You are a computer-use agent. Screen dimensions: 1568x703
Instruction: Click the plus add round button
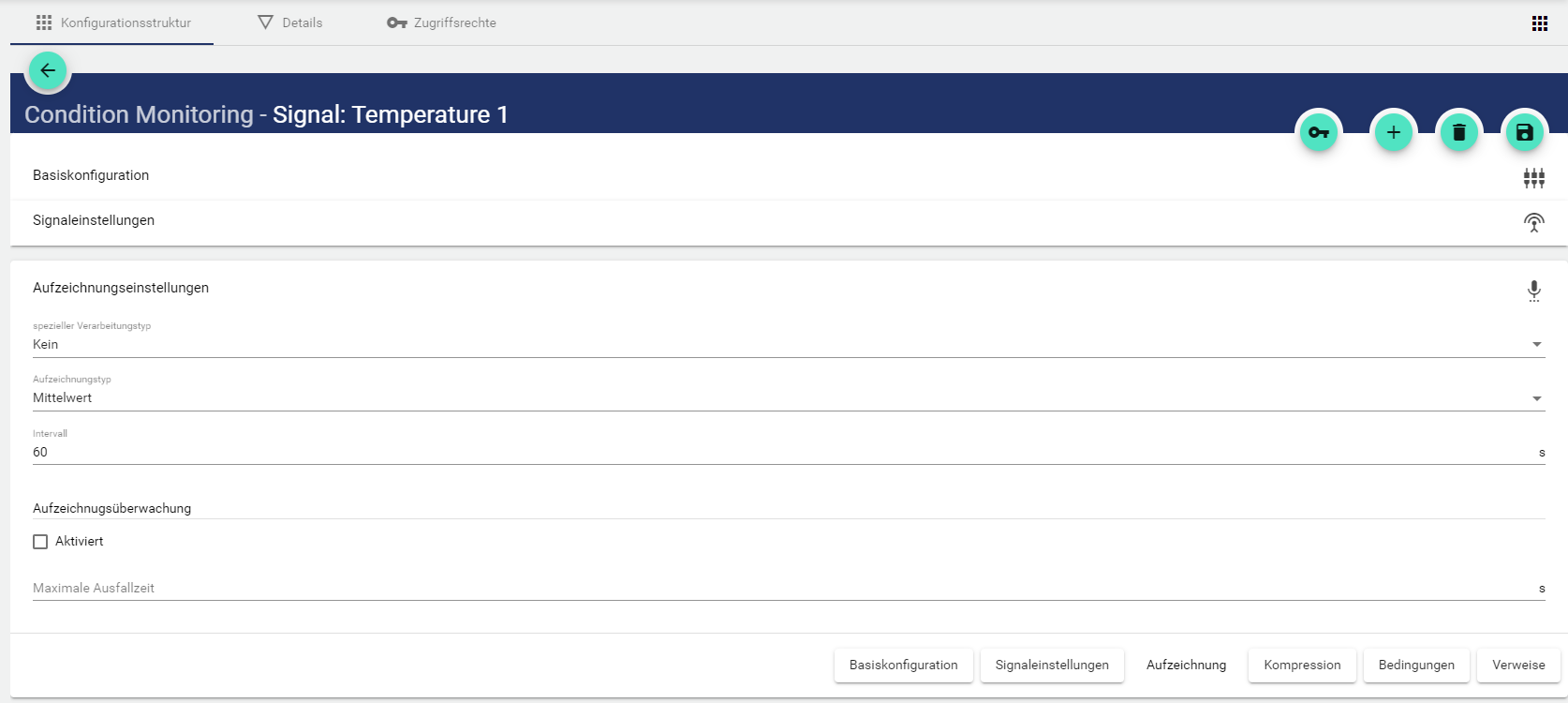(x=1394, y=133)
